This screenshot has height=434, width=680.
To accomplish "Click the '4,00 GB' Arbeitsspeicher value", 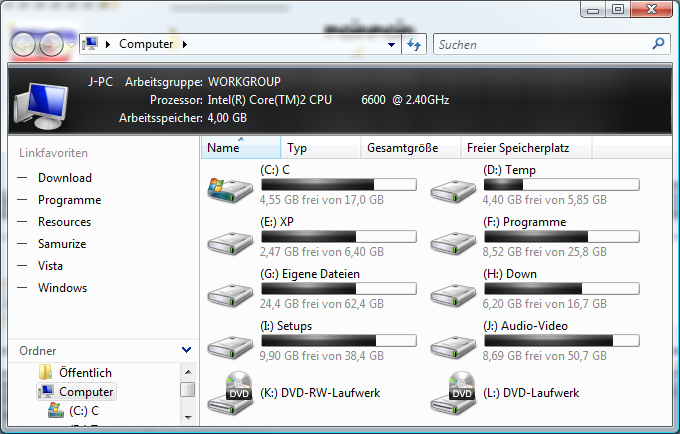I will point(227,118).
